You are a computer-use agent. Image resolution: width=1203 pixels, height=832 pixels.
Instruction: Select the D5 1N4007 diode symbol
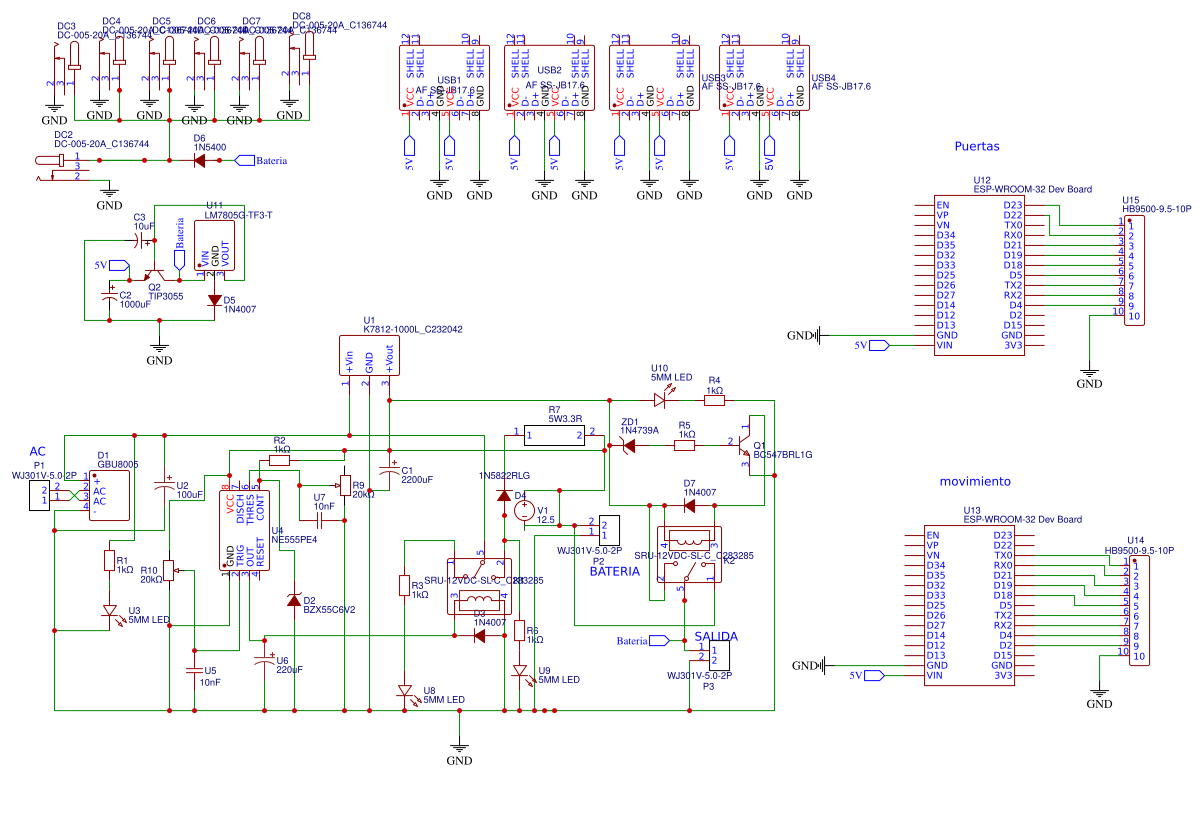[x=214, y=298]
